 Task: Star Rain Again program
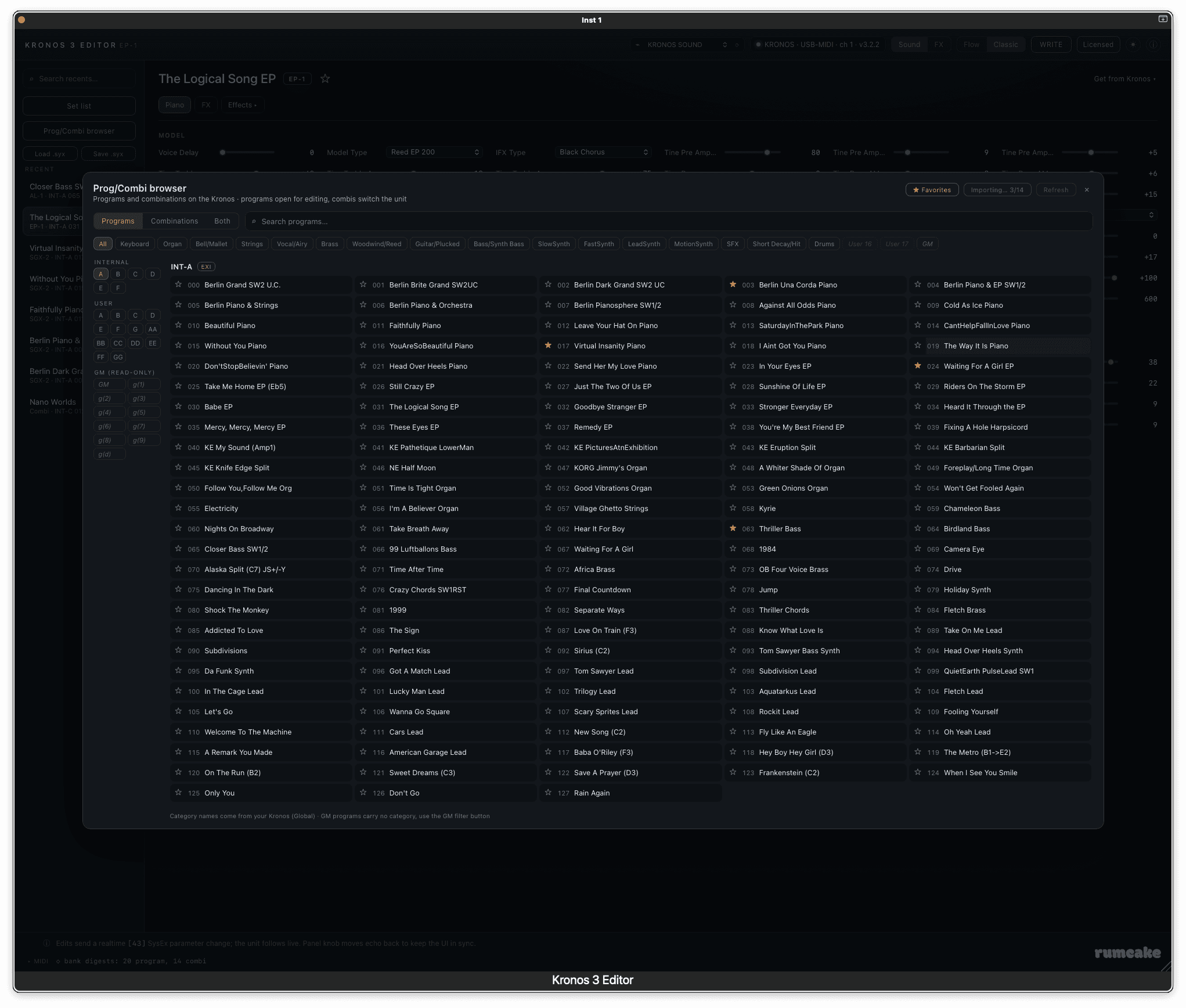(x=548, y=793)
